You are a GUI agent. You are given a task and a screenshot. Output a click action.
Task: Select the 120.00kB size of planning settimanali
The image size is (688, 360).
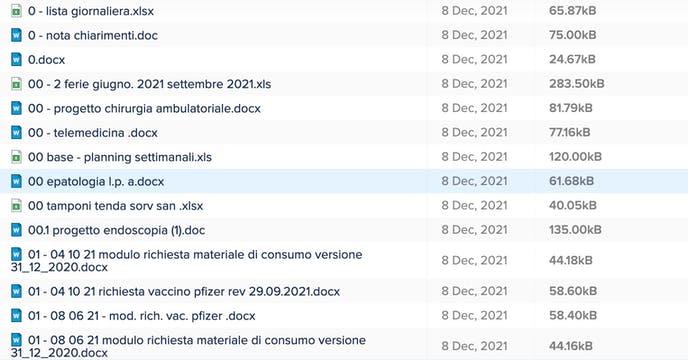[575, 157]
